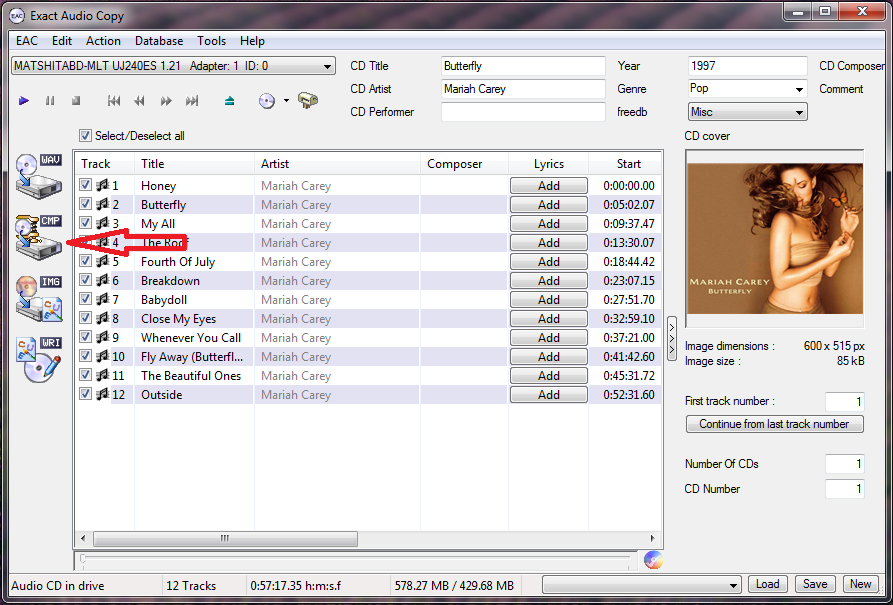
Task: Uncheck track 3 My All checkbox
Action: [x=85, y=223]
